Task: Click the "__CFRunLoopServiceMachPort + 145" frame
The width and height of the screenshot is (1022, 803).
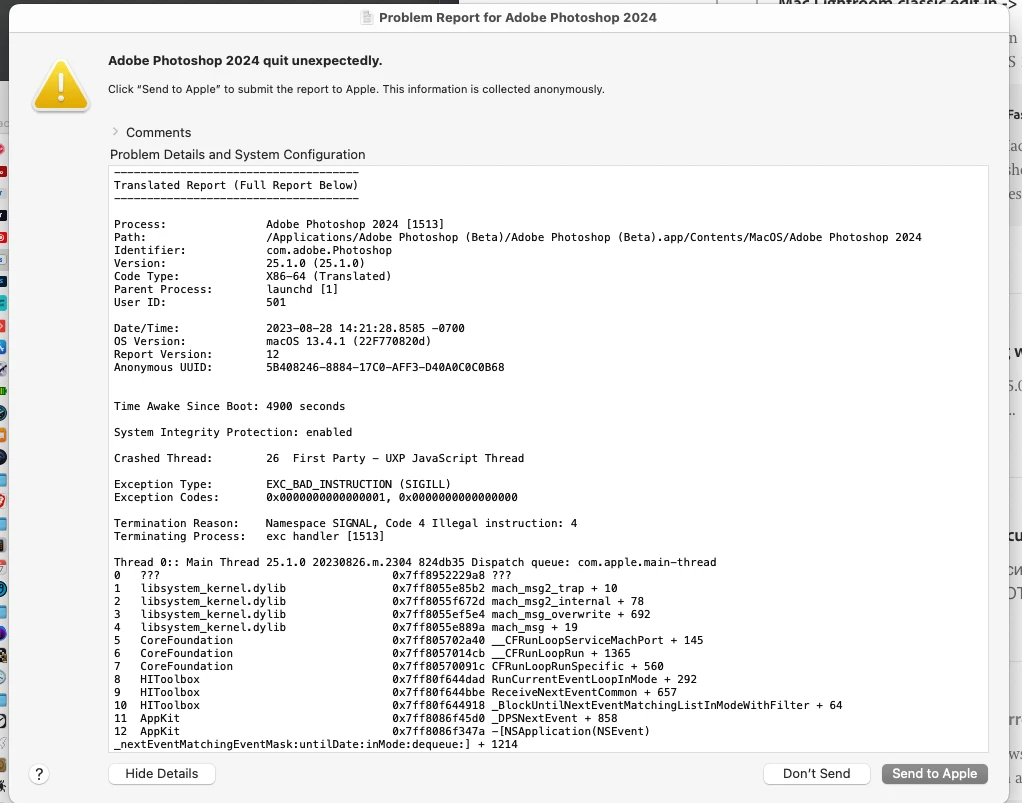Action: pyautogui.click(x=409, y=641)
